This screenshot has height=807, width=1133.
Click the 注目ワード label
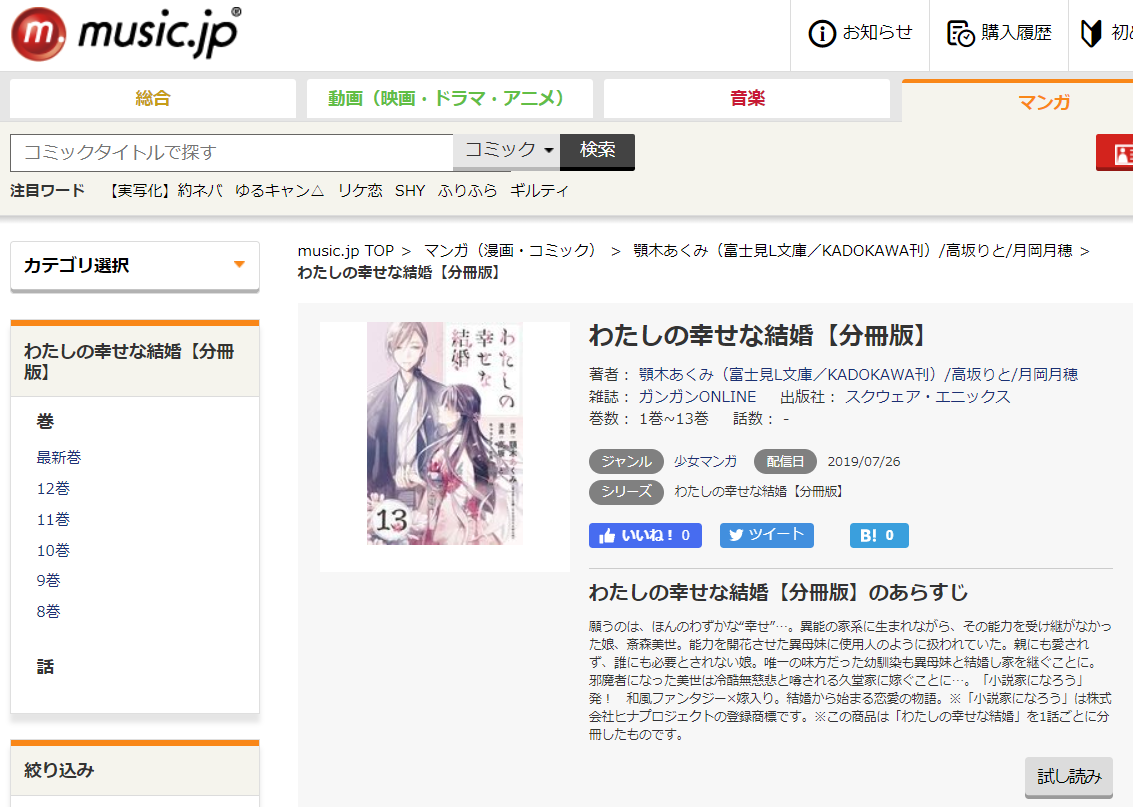click(x=48, y=191)
